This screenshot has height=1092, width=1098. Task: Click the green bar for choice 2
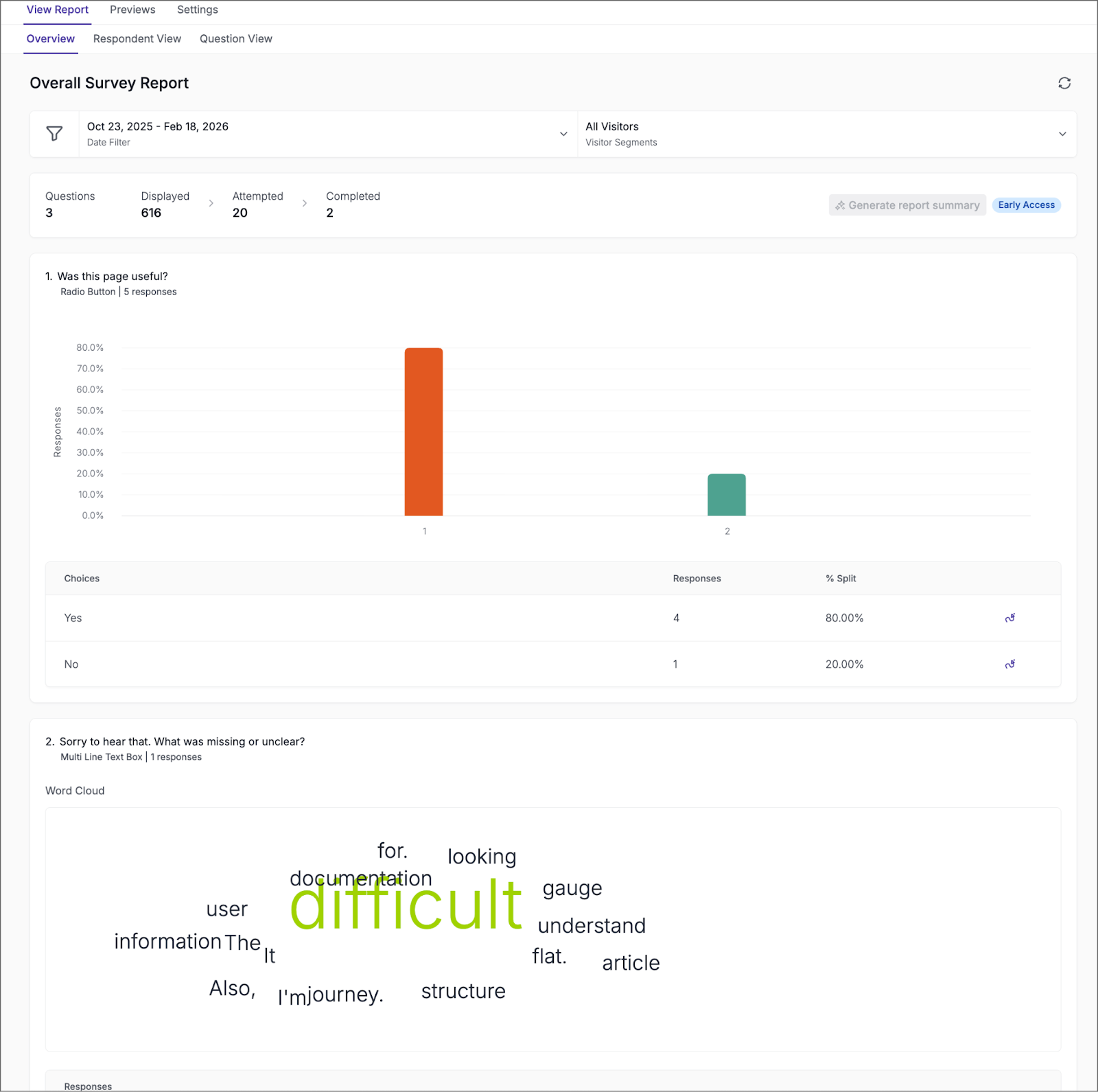click(727, 494)
